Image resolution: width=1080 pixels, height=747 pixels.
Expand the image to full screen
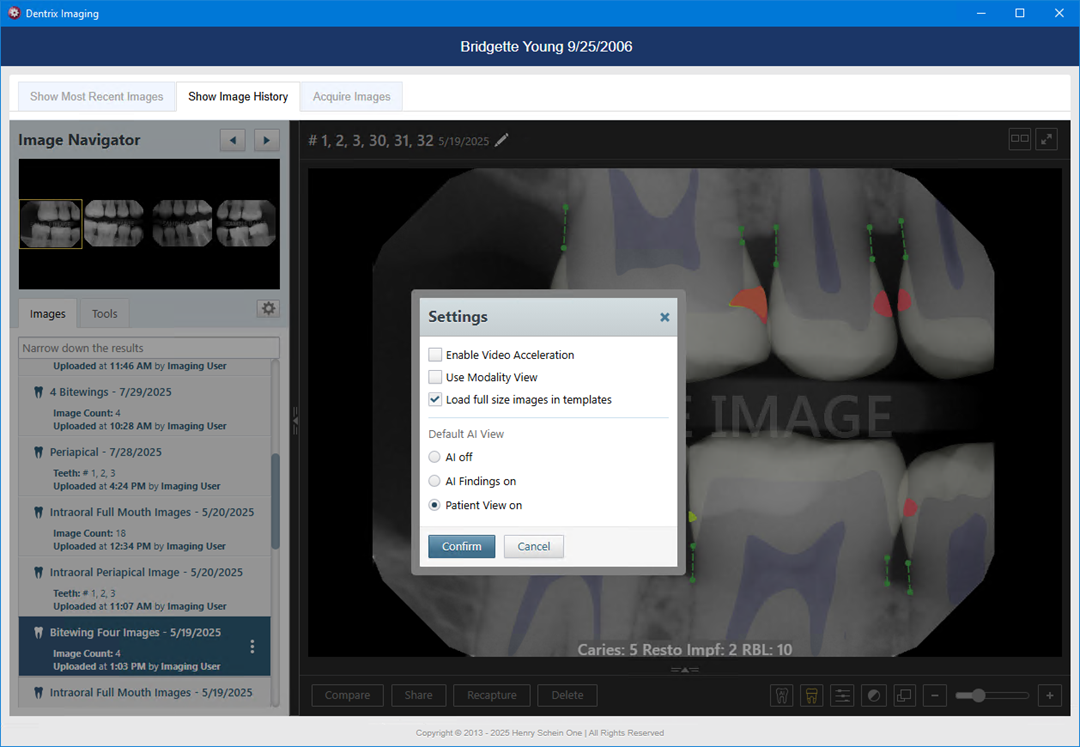(x=1047, y=139)
